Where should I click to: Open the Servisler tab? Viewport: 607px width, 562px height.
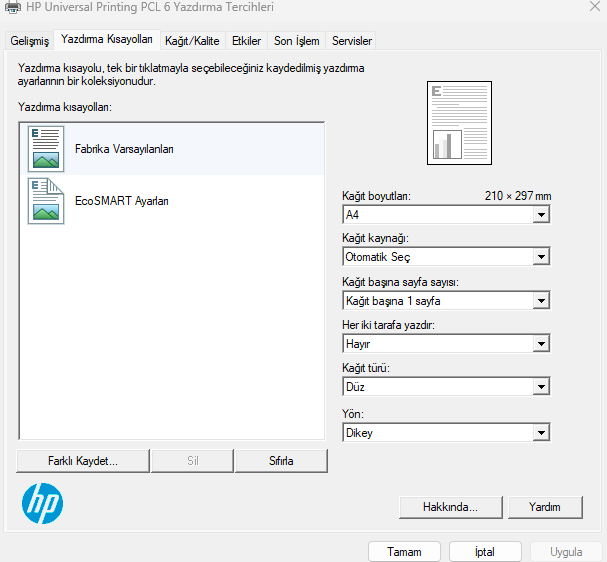tap(352, 41)
